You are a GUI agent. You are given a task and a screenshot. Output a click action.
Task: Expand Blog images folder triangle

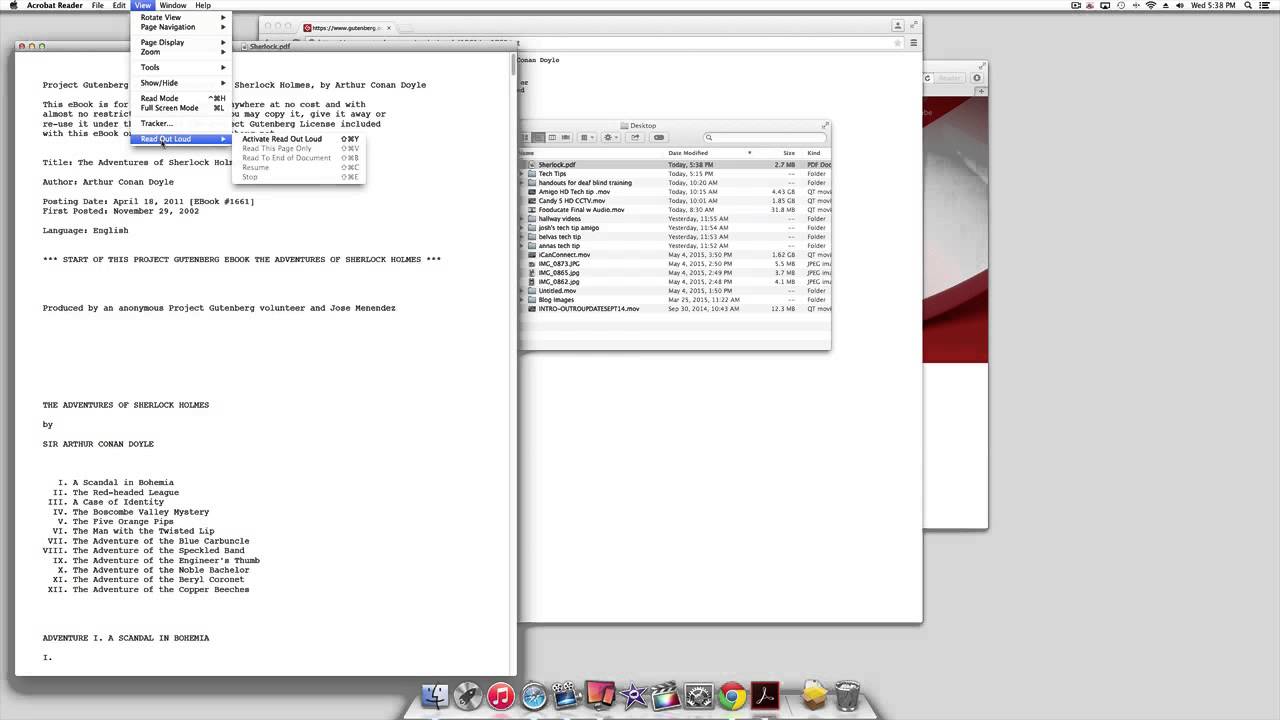tap(523, 300)
